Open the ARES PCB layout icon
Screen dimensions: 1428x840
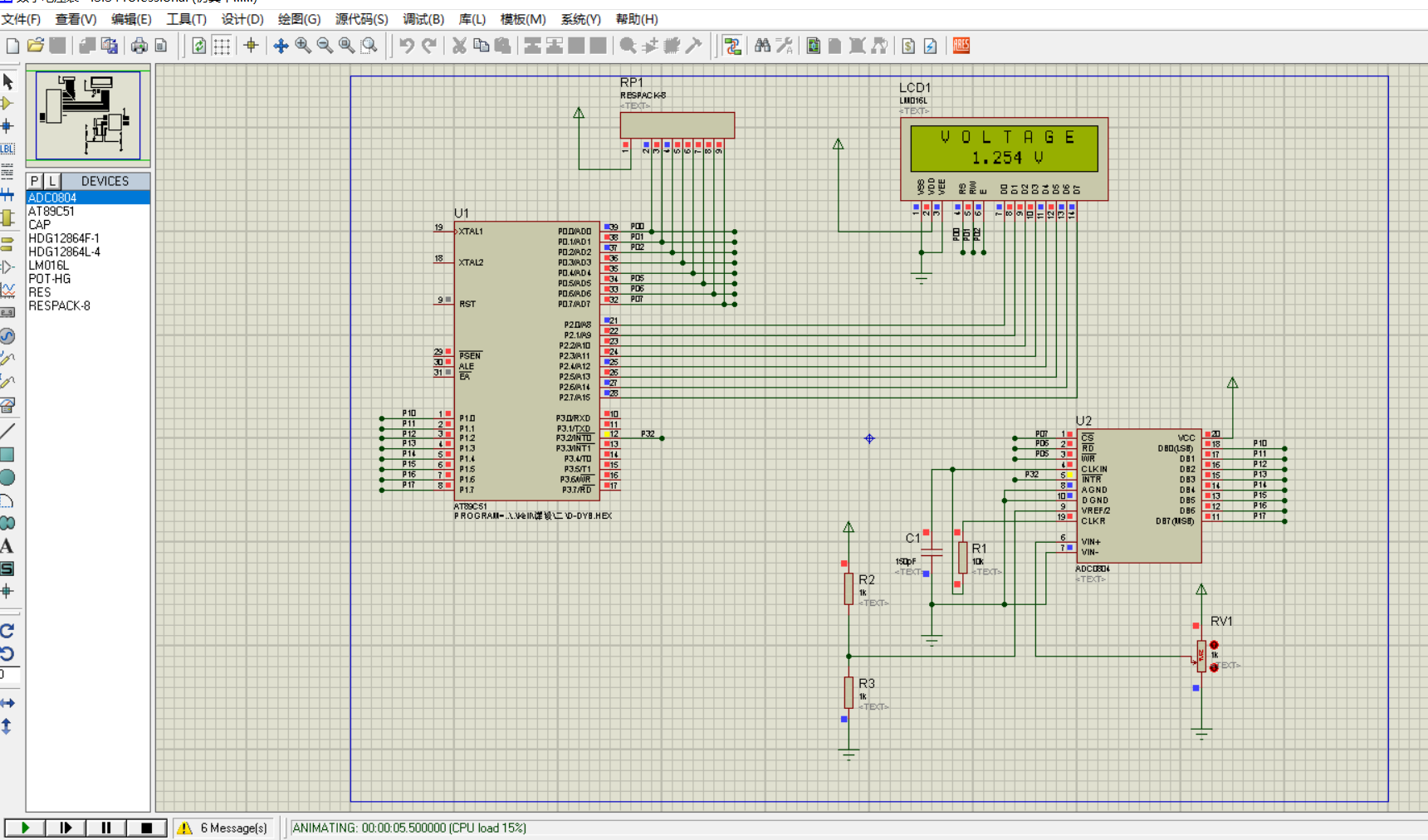click(x=961, y=46)
